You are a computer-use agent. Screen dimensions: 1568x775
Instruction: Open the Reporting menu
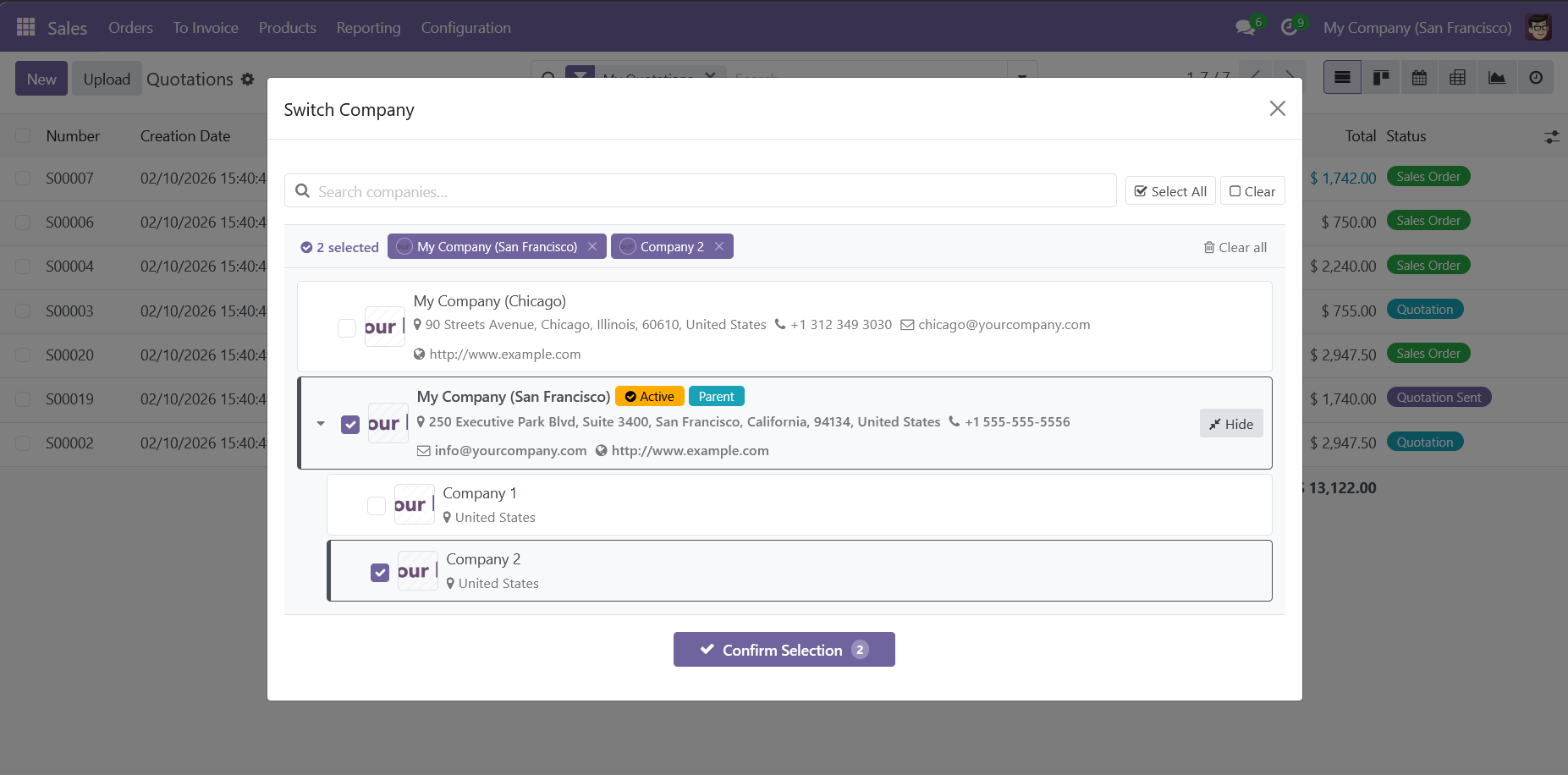pos(368,27)
